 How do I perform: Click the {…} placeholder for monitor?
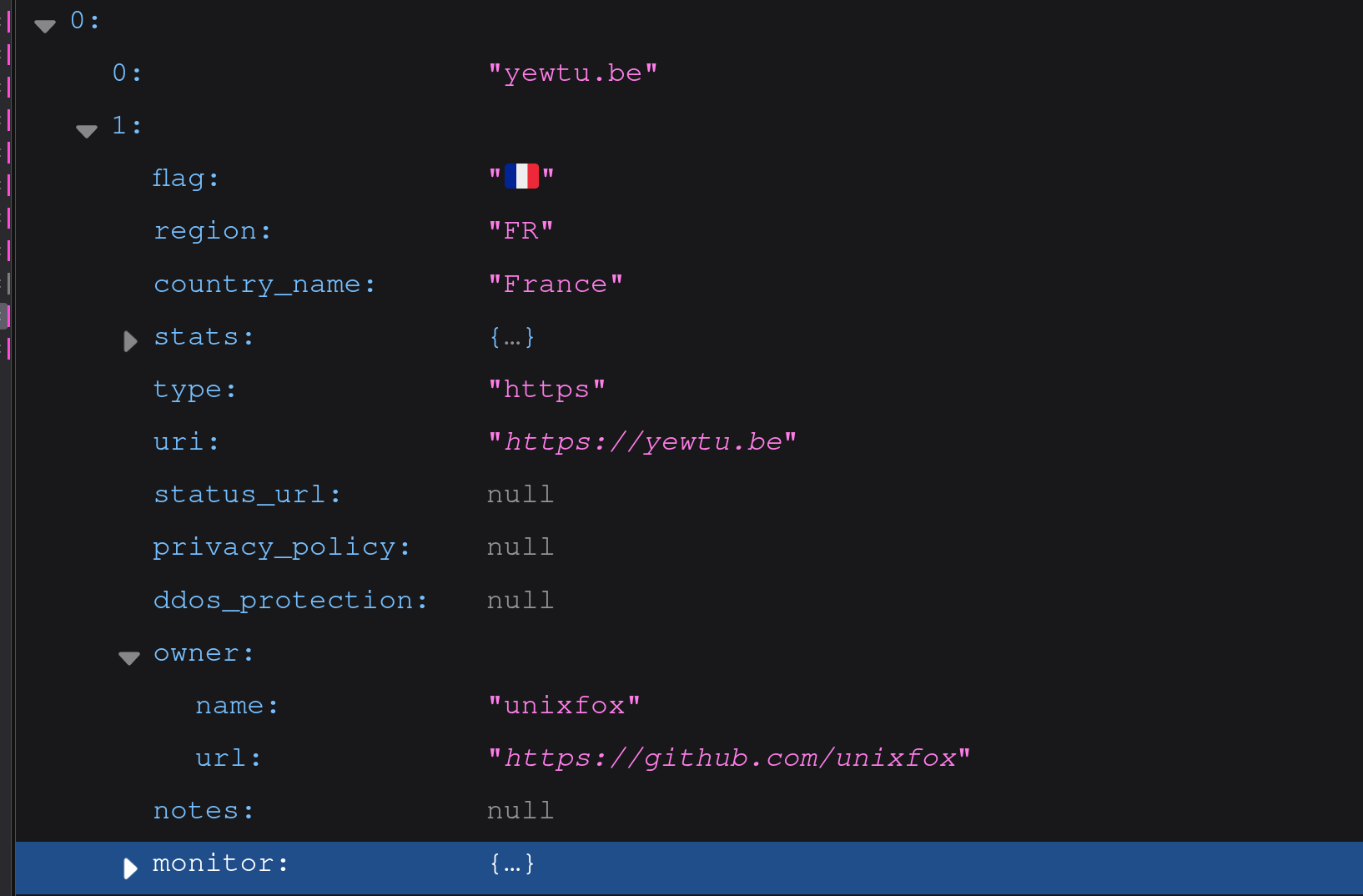tap(512, 863)
